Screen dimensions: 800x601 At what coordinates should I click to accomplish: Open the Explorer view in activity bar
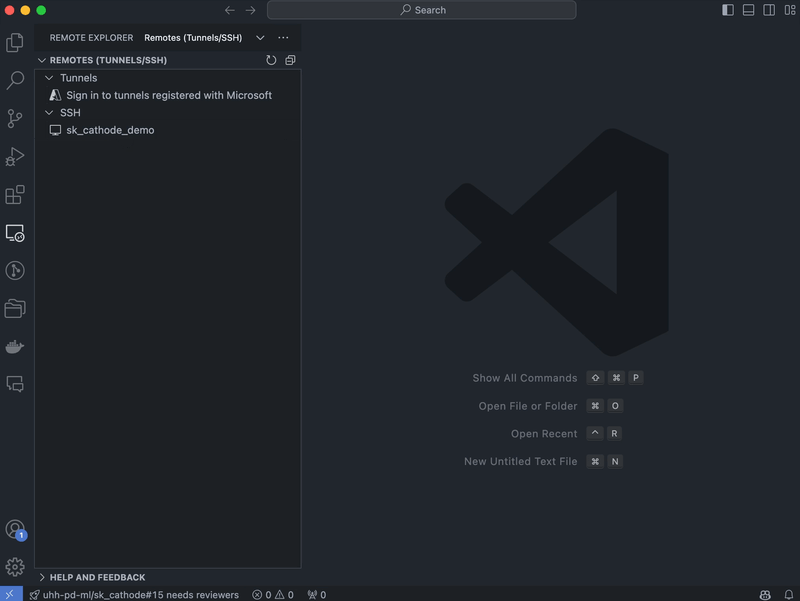(15, 42)
